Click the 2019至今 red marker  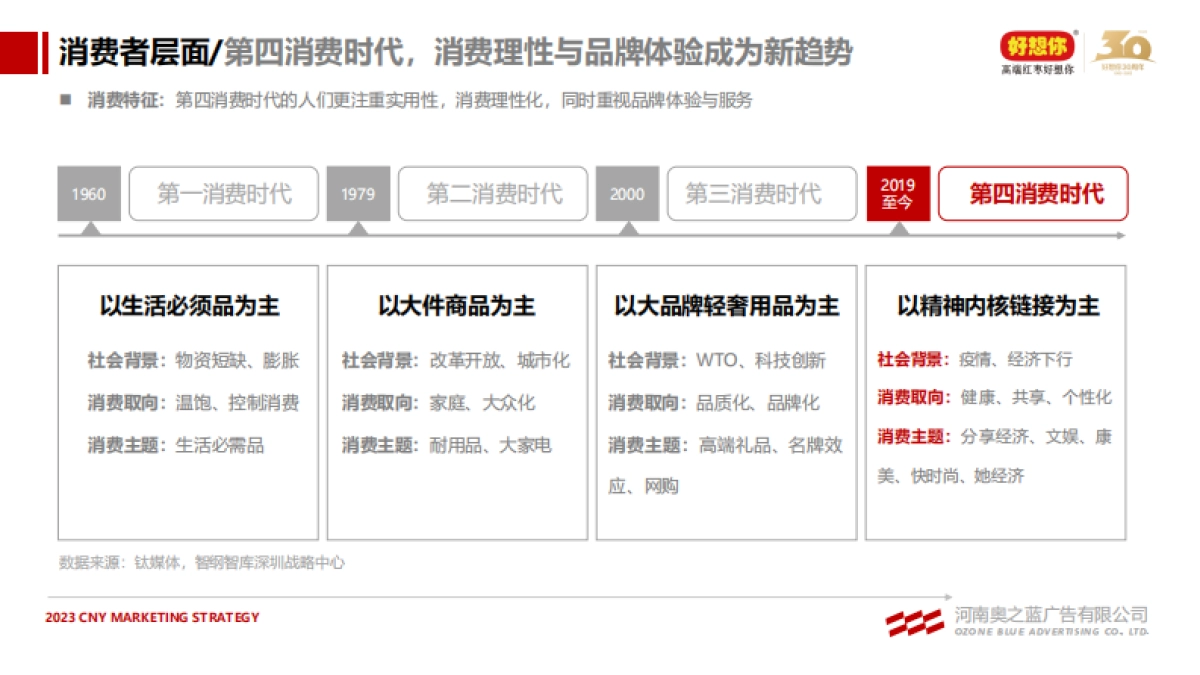tap(898, 194)
